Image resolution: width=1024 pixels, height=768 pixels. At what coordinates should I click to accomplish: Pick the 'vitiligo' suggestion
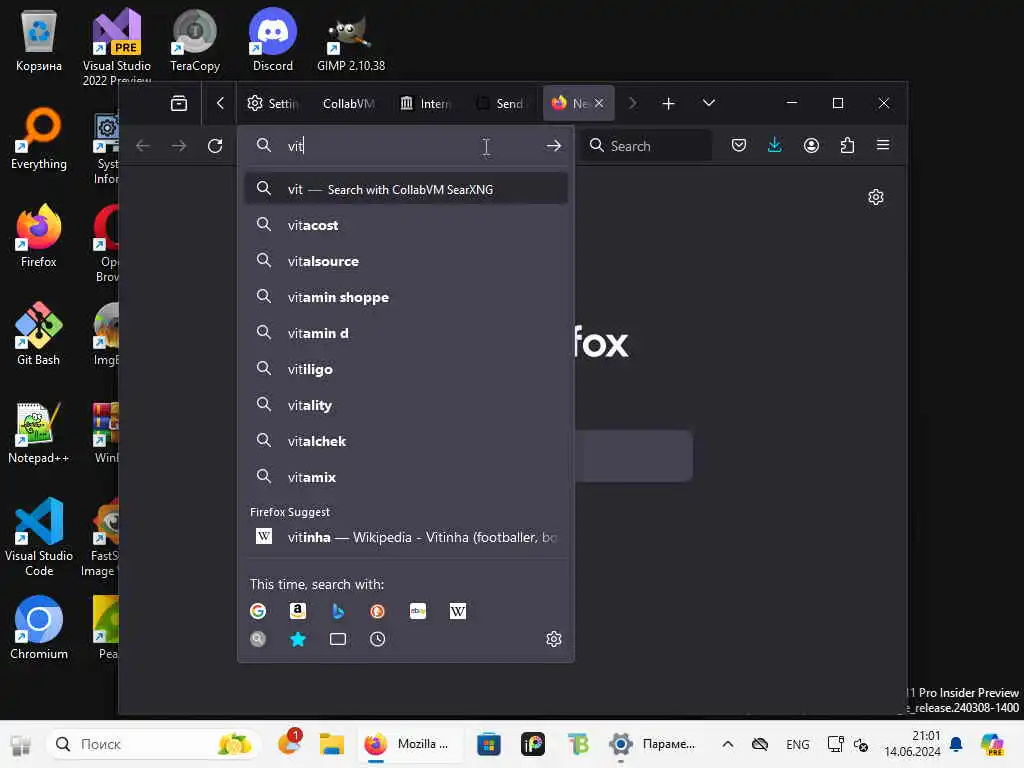tap(406, 368)
